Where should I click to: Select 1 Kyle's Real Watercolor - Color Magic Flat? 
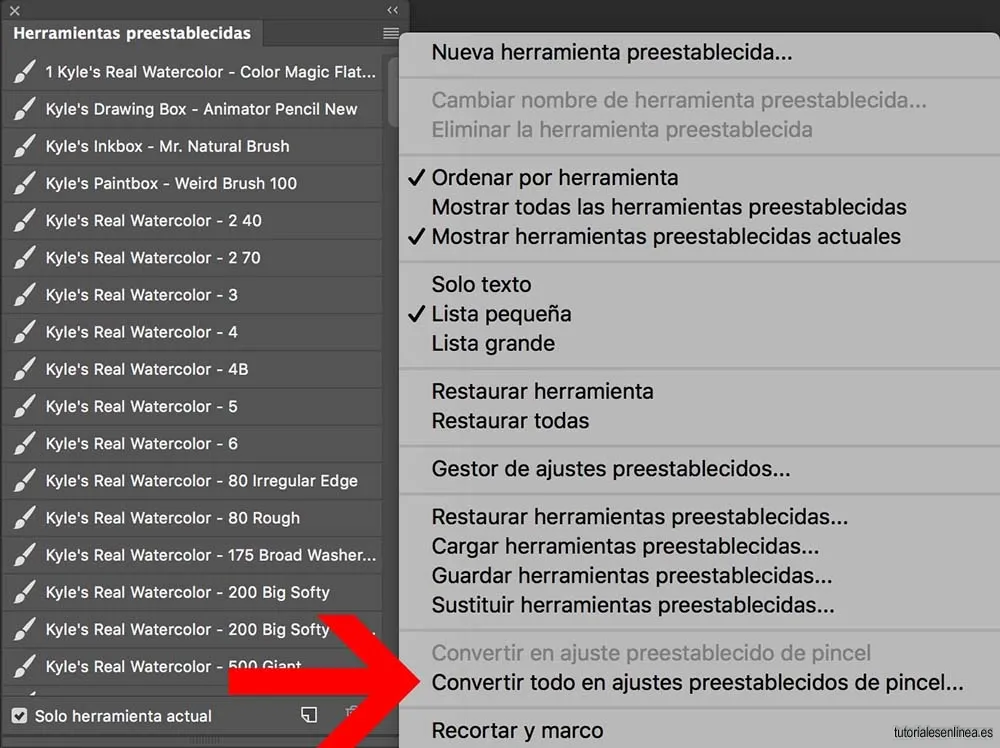tap(193, 71)
